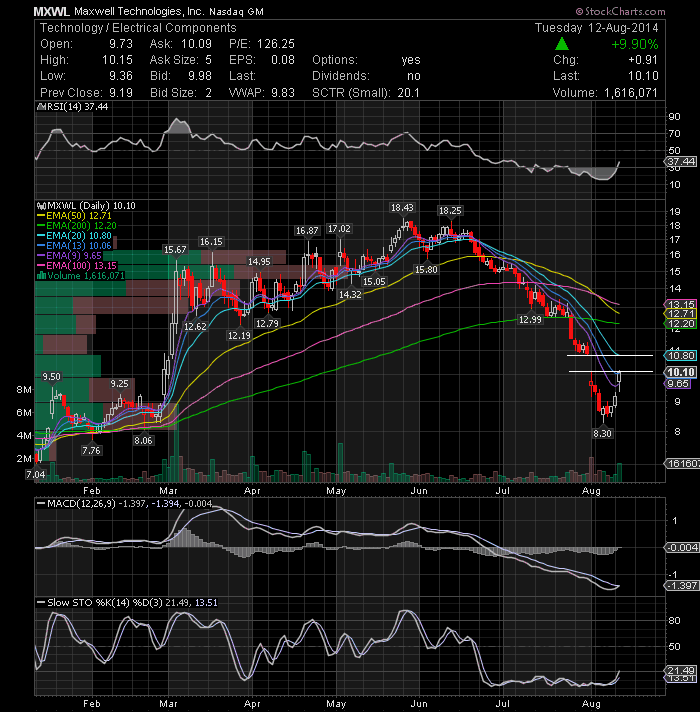Click the Open value 9.73
This screenshot has width=700, height=712.
tap(121, 44)
